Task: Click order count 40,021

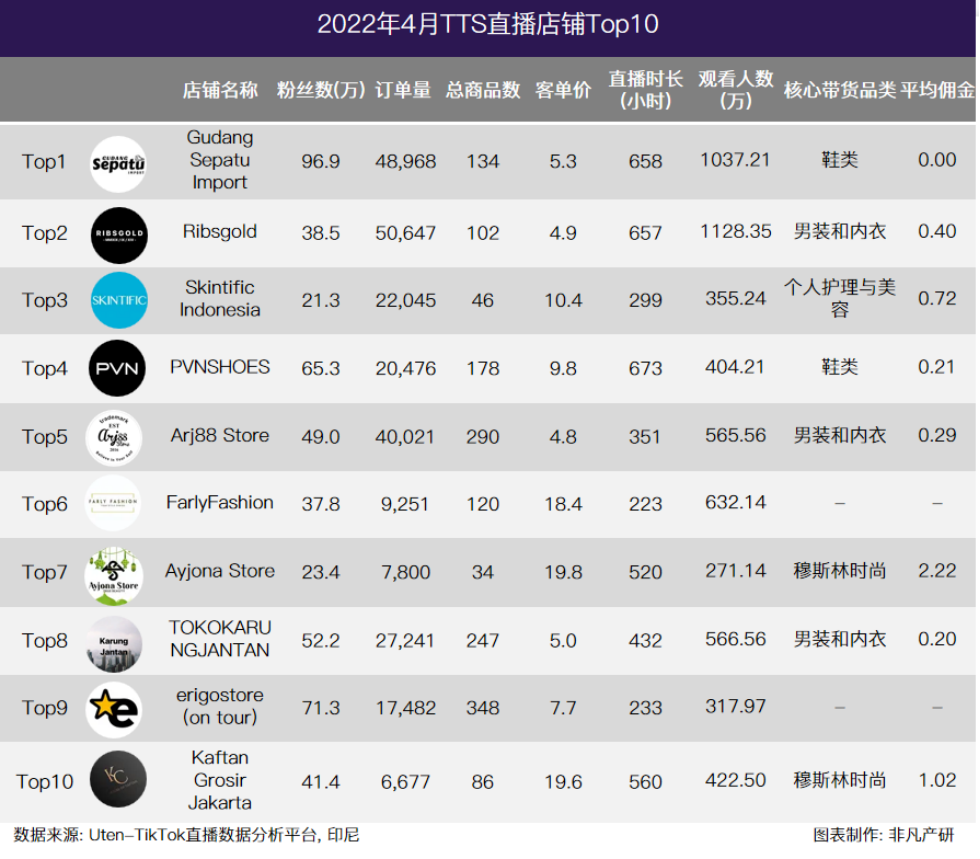Action: (x=405, y=437)
